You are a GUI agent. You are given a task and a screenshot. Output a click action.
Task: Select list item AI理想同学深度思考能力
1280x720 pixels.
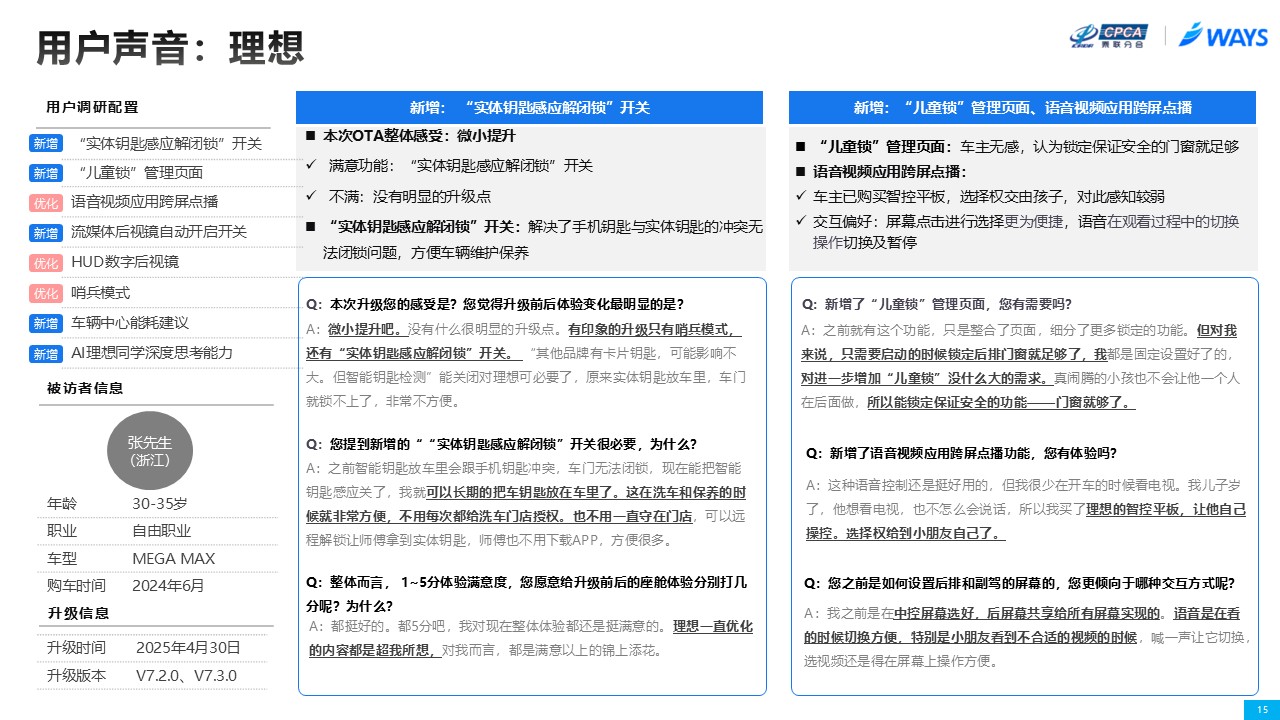[152, 353]
